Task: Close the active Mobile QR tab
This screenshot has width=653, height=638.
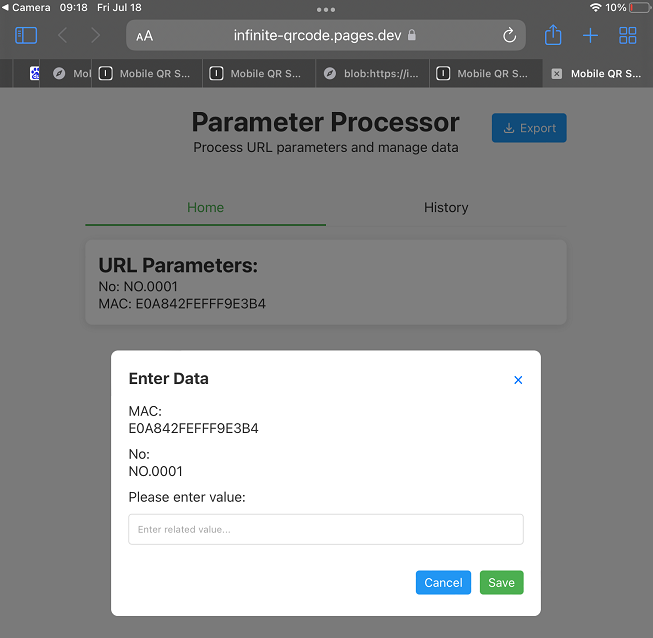Action: [x=557, y=73]
